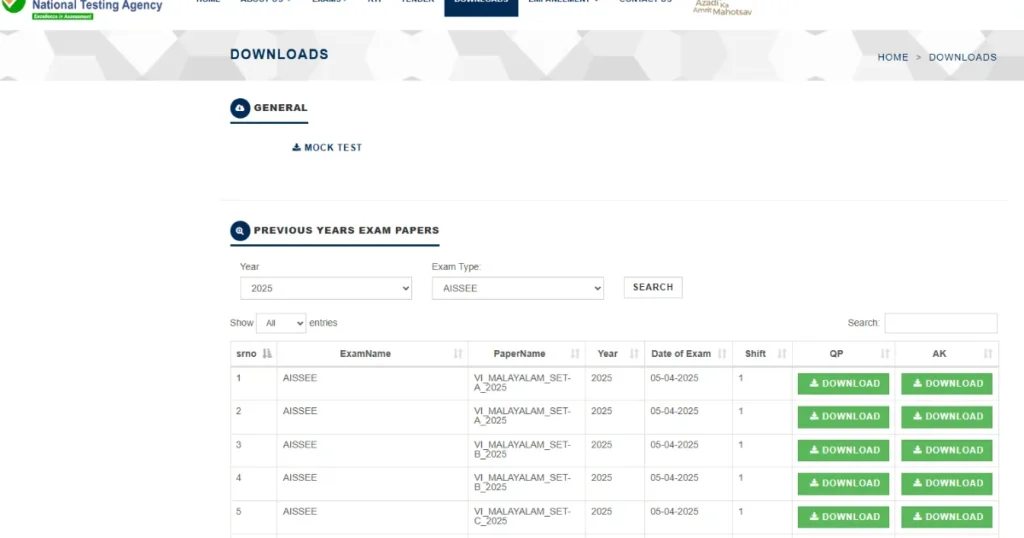The image size is (1024, 538).
Task: Click the AK column sort arrows
Action: (x=987, y=353)
